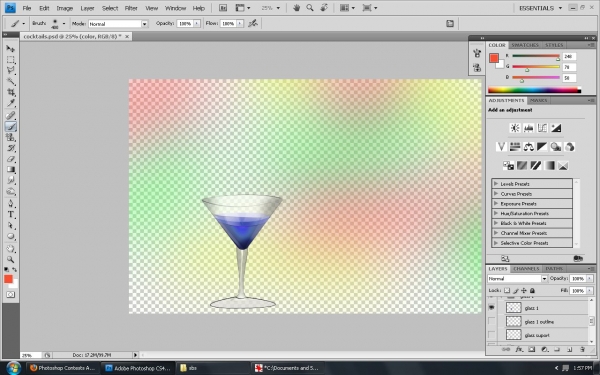Screen dimensions: 600x375
Task: Open Windows Start button
Action: [14, 368]
